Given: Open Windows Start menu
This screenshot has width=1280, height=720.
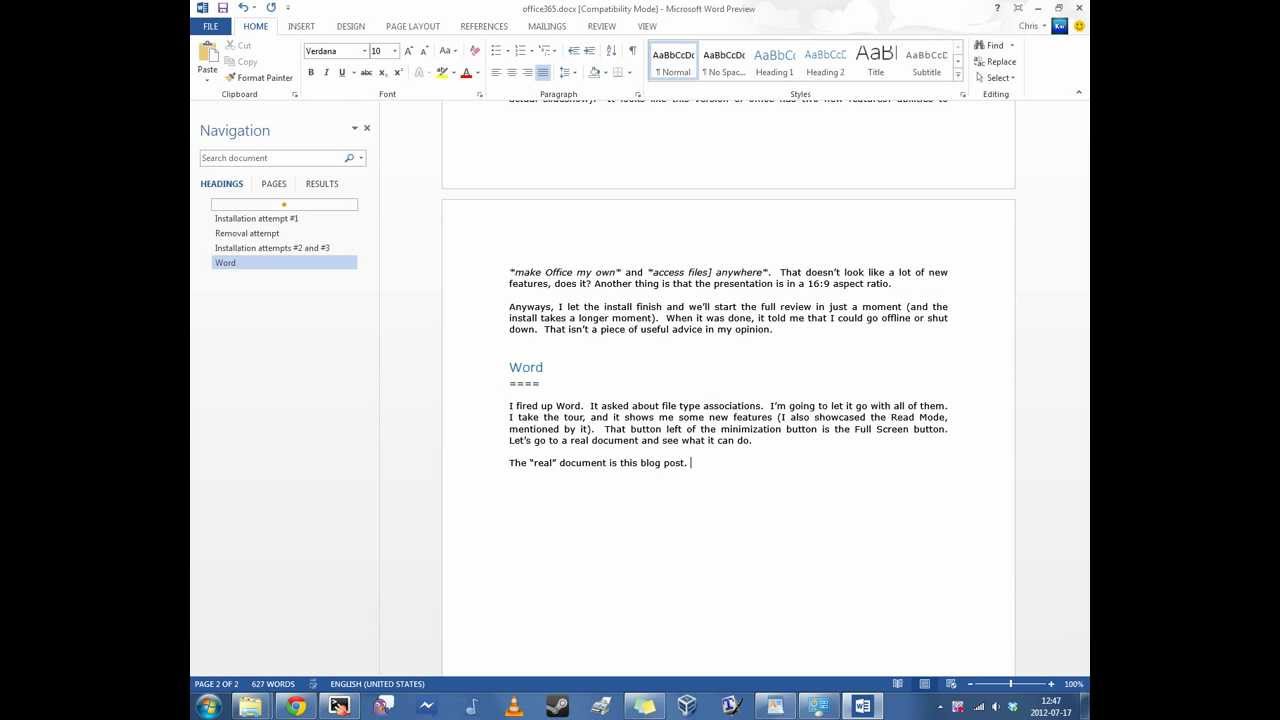Looking at the screenshot, I should [209, 707].
